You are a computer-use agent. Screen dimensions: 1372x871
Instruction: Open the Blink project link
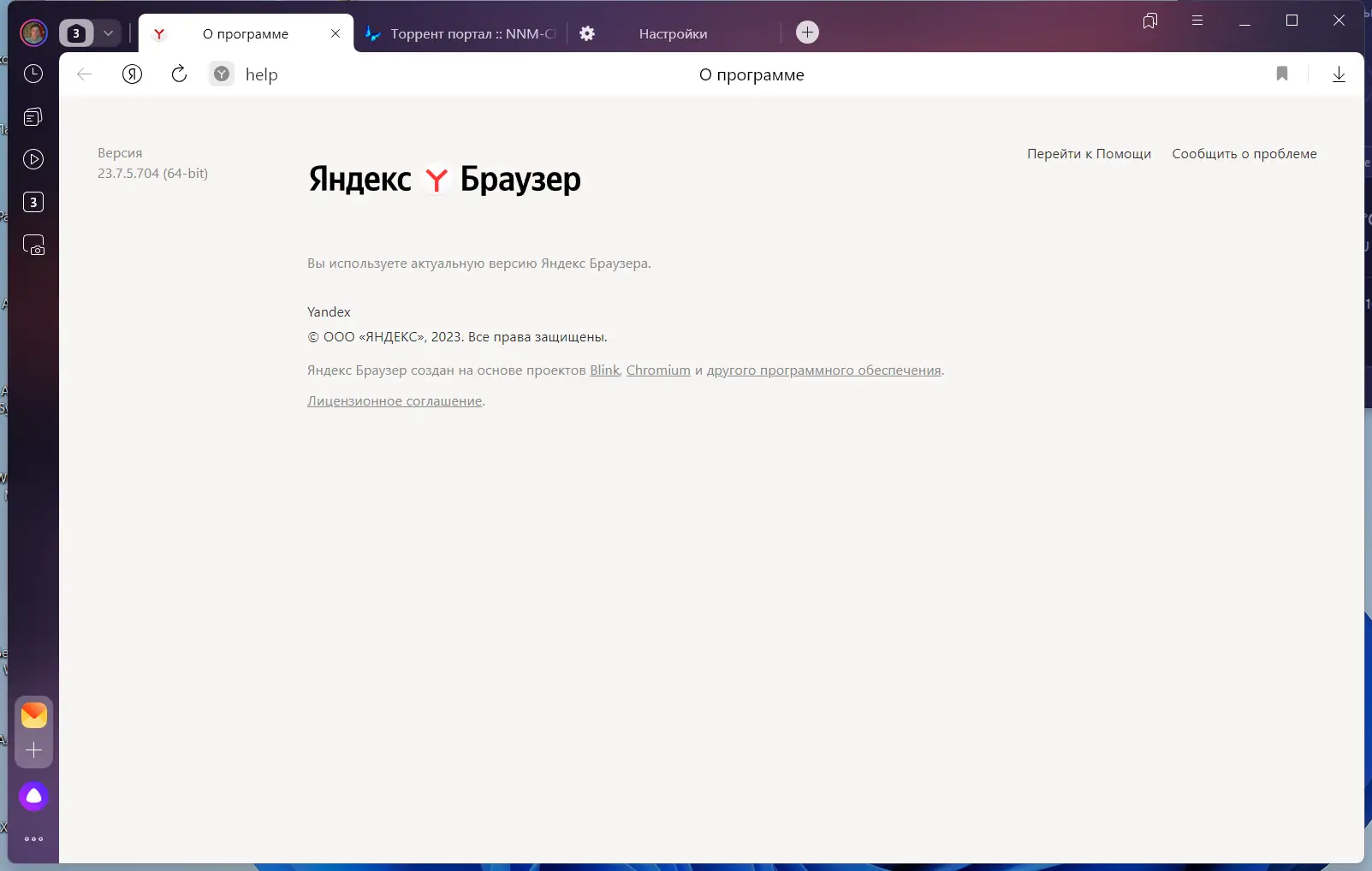pyautogui.click(x=604, y=370)
